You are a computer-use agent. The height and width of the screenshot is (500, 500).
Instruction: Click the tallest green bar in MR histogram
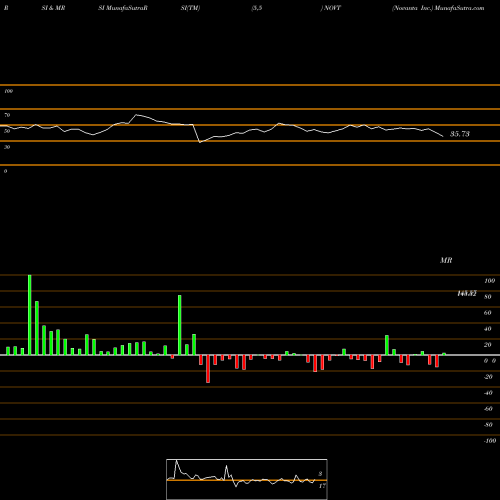pos(30,315)
